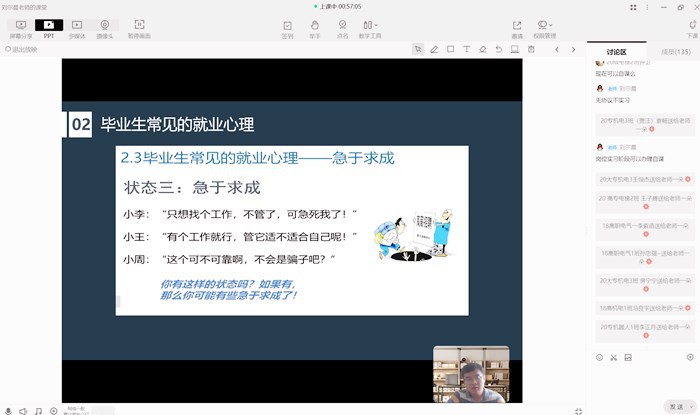Open the multimedia (多媒体) sharing option

point(78,26)
